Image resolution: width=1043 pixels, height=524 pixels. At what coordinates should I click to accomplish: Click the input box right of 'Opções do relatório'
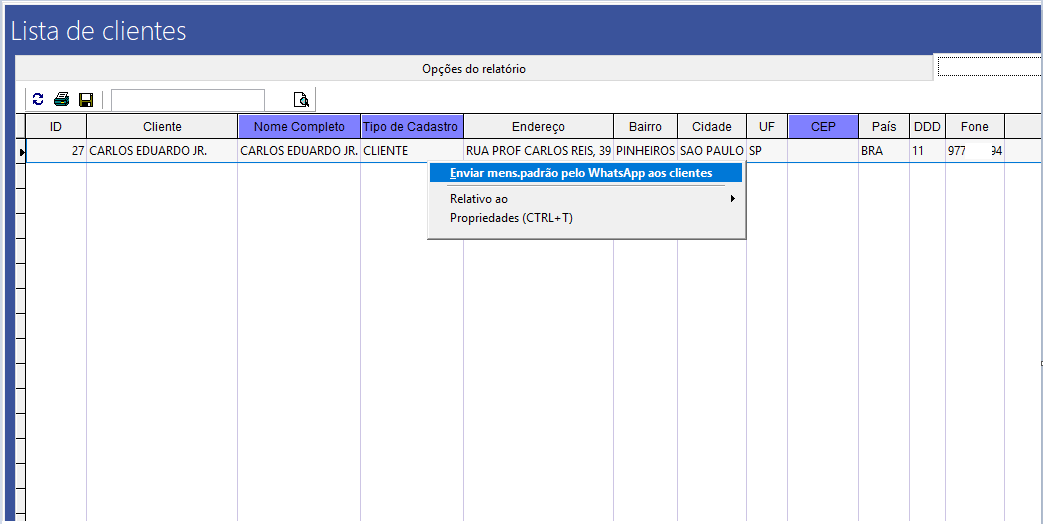click(989, 66)
